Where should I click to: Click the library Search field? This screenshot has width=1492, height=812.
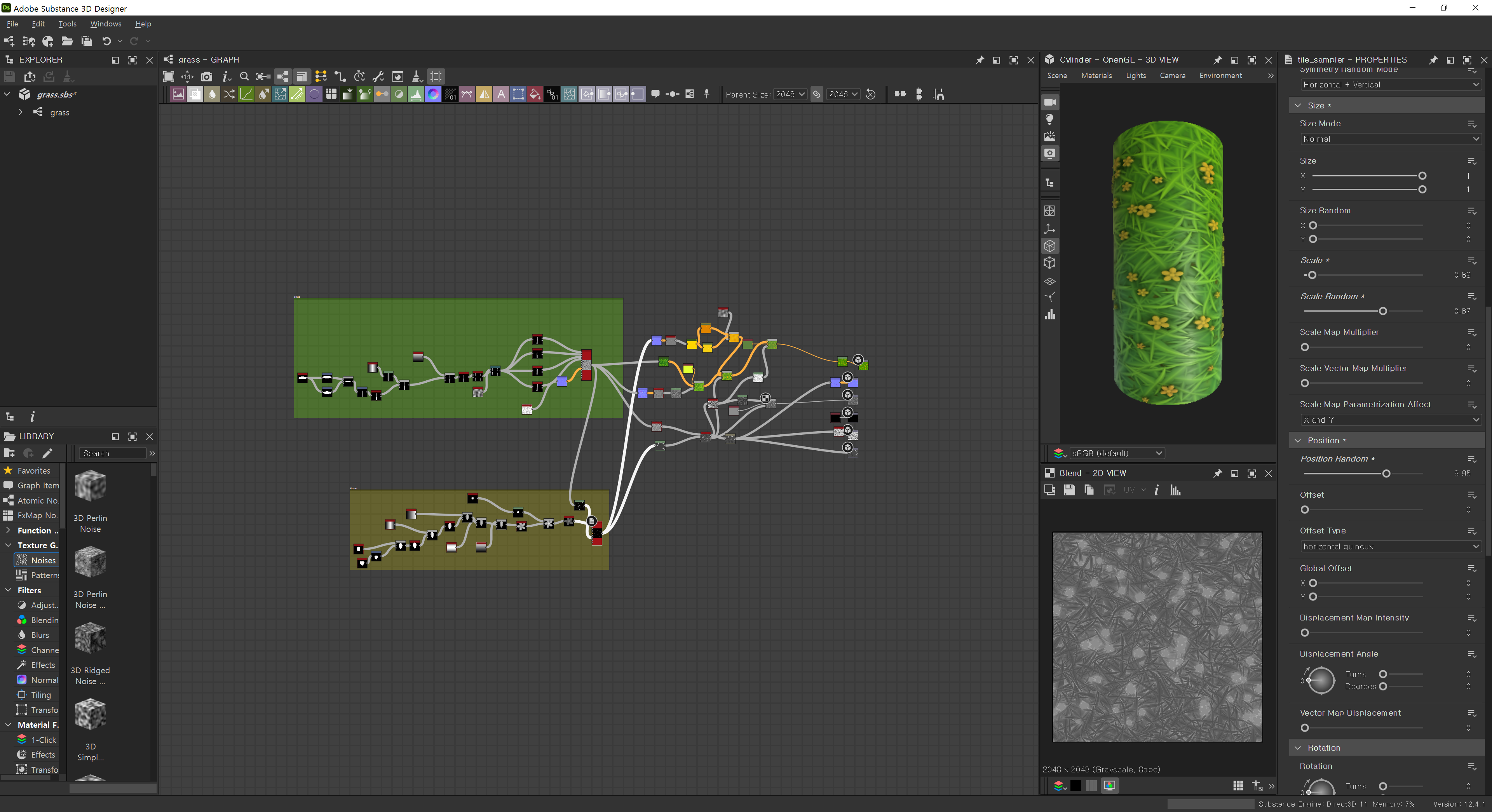[112, 453]
